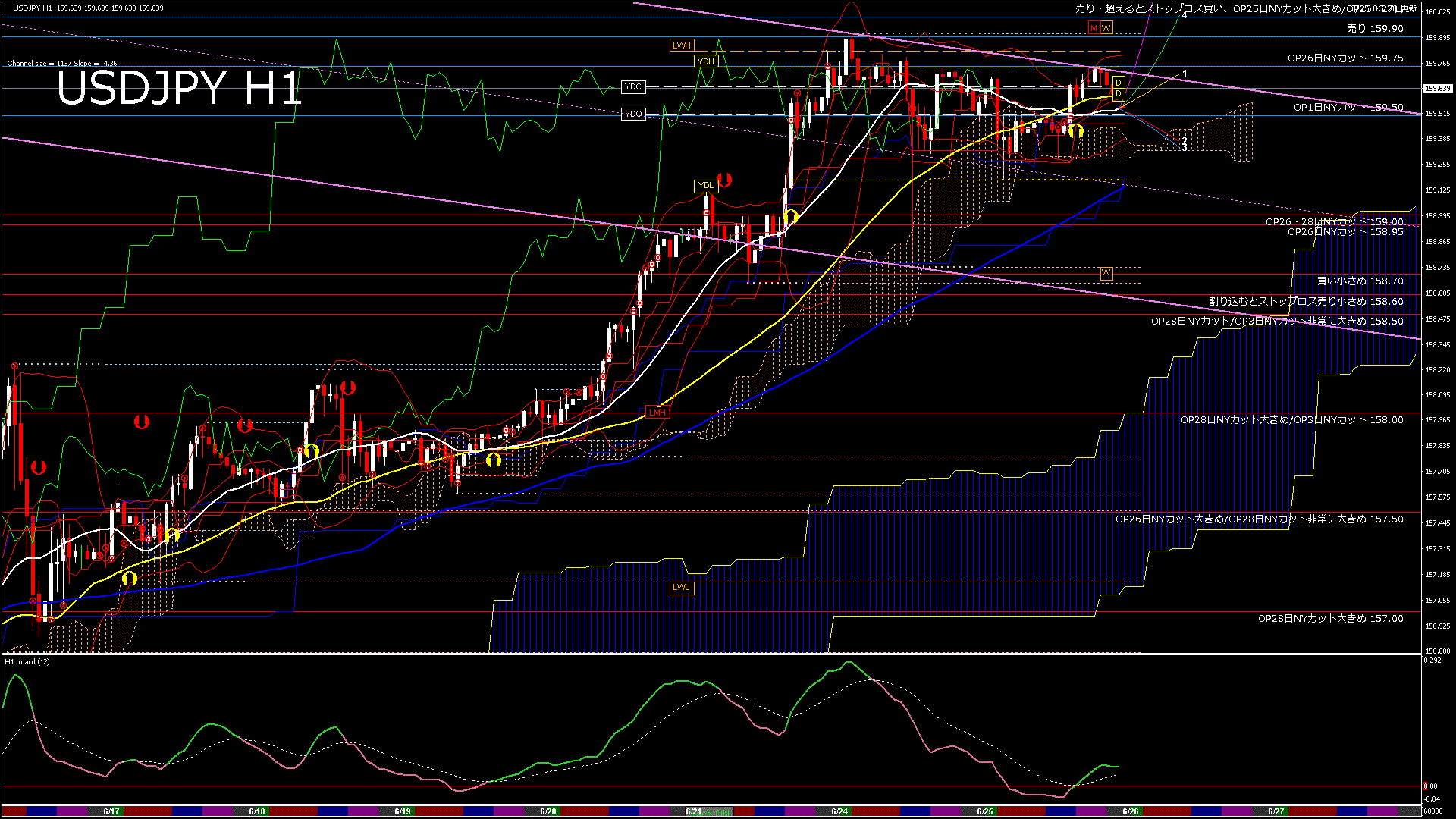The height and width of the screenshot is (819, 1456).
Task: Click the 6/20 date marker
Action: [548, 811]
